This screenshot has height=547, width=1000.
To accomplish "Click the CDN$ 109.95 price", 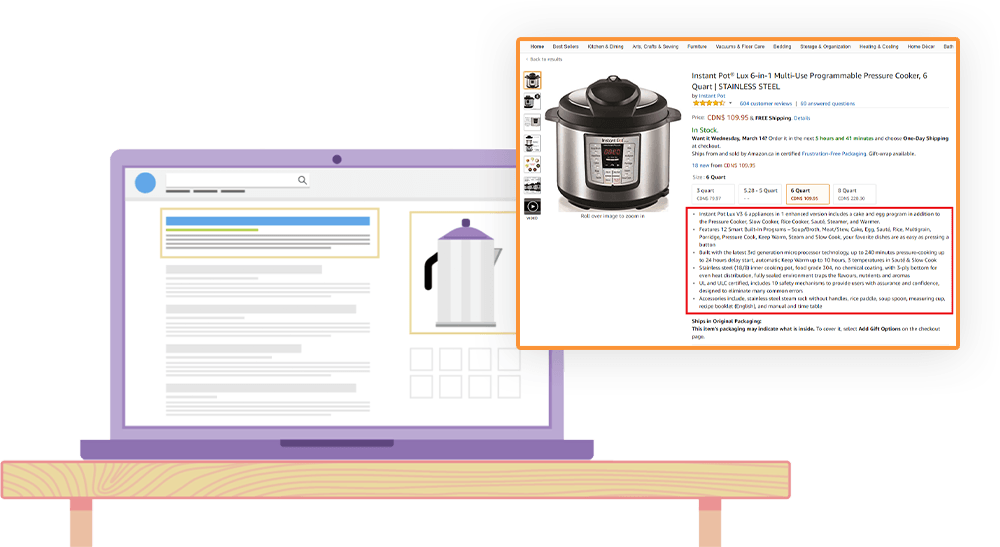I will tap(728, 117).
